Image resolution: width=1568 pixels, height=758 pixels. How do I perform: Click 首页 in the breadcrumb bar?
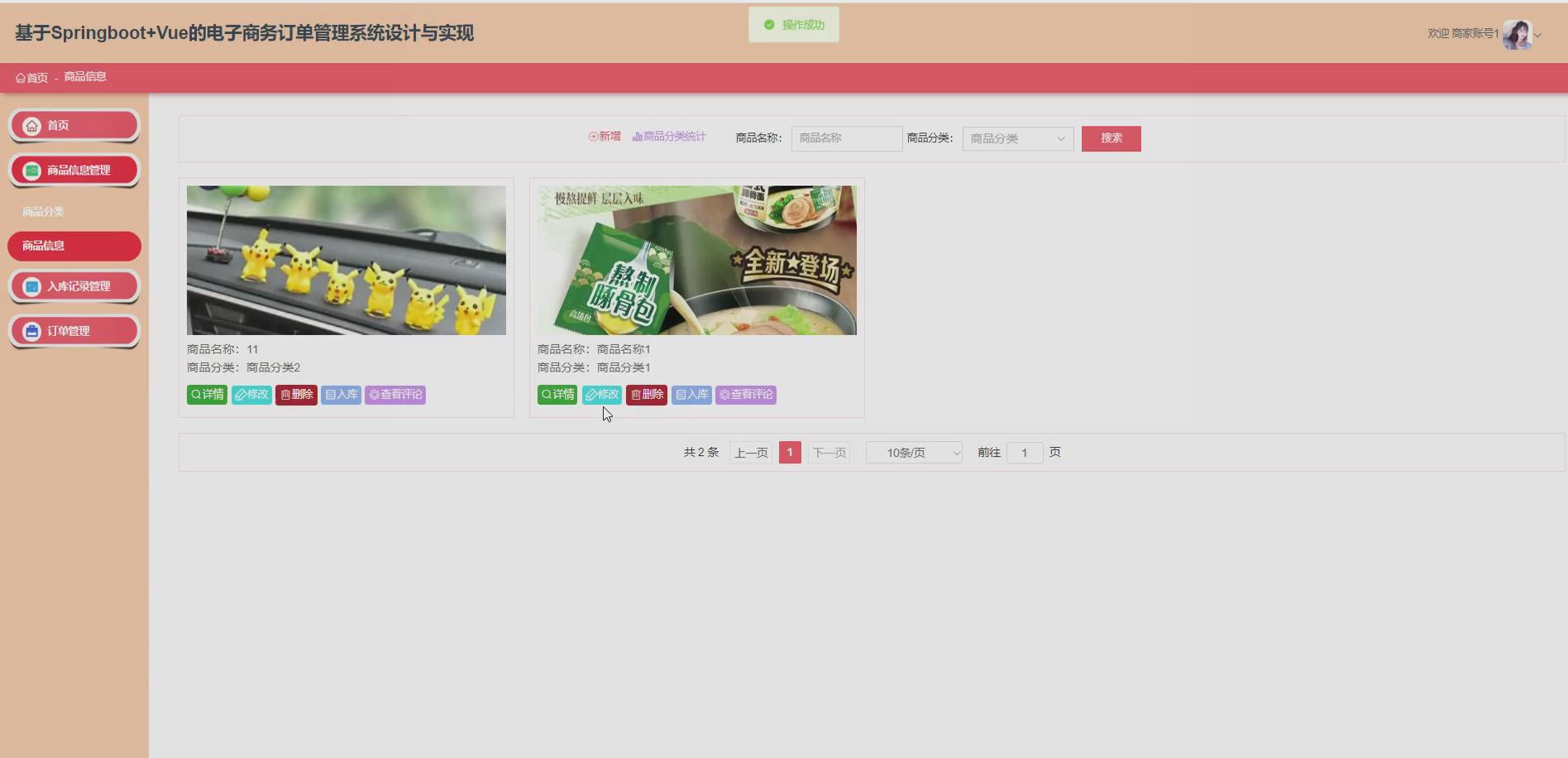coord(33,76)
